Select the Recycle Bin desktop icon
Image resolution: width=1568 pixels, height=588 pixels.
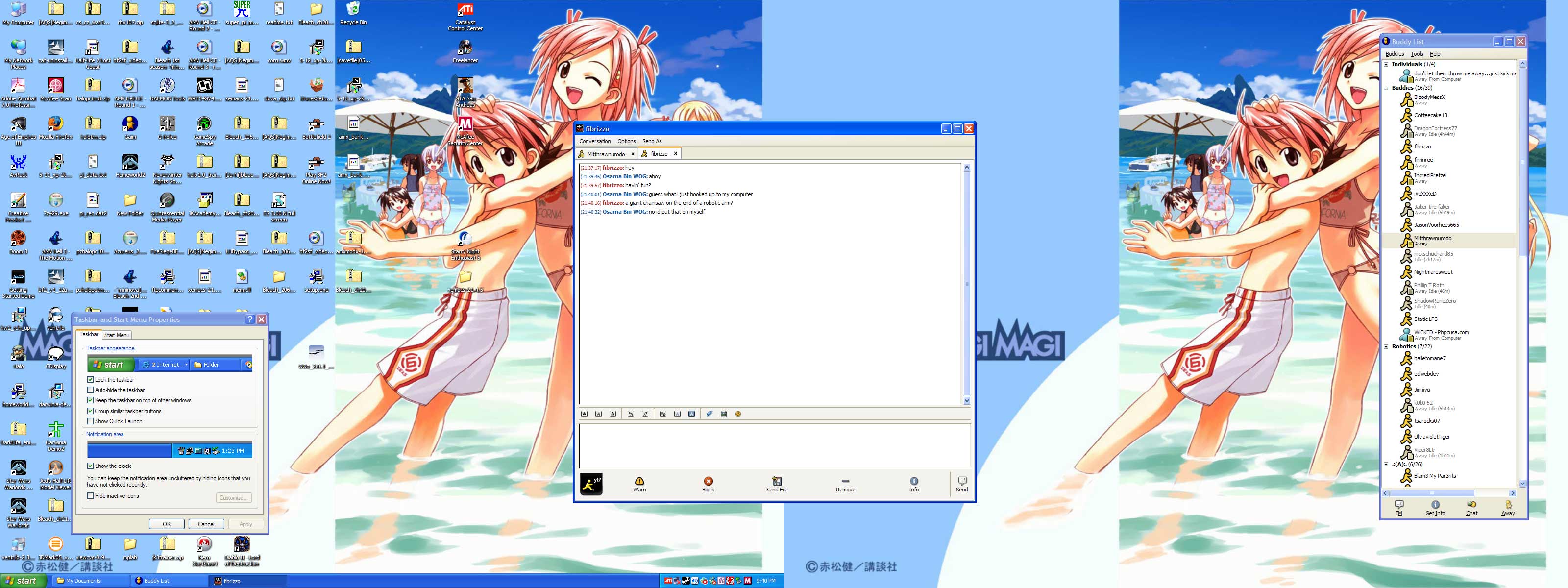tap(353, 13)
